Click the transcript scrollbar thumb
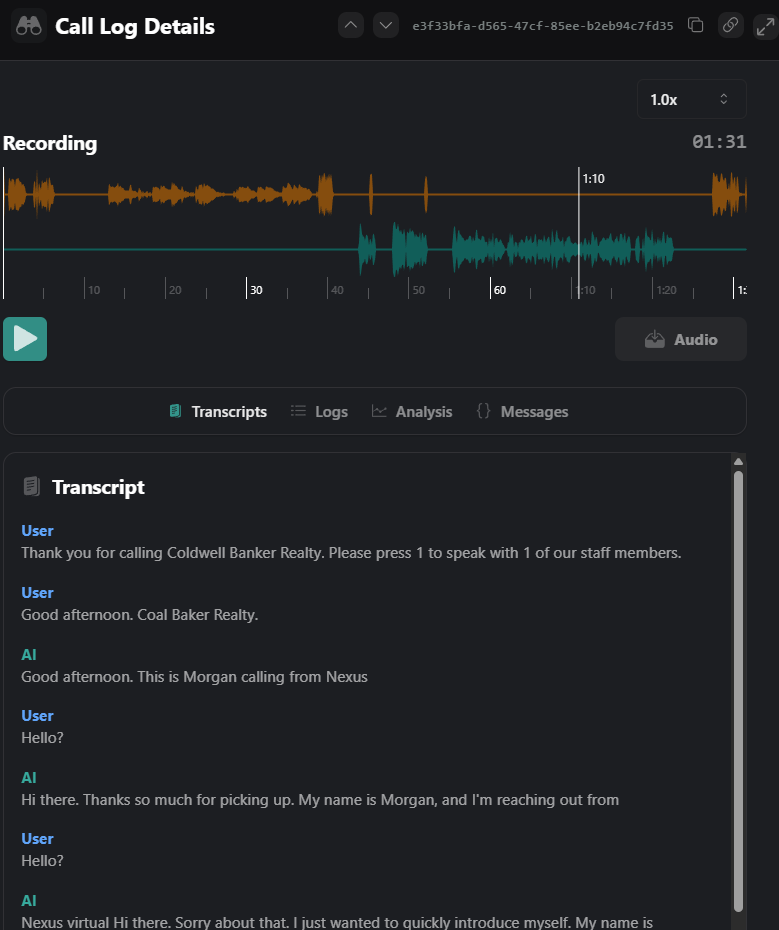779x930 pixels. [x=738, y=690]
